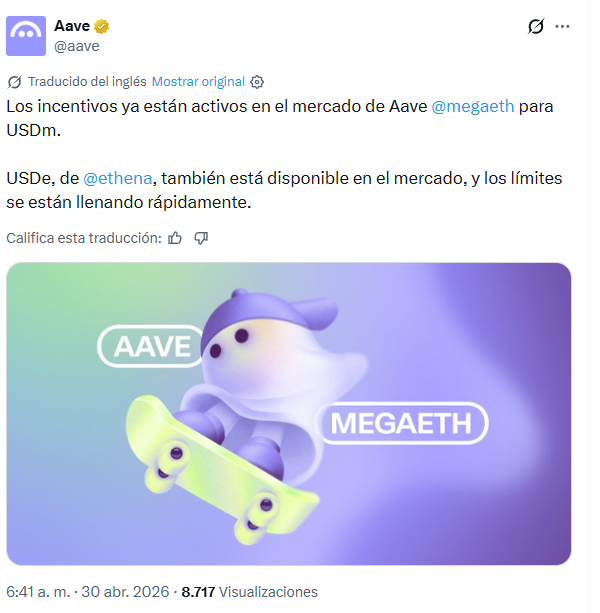
Task: Click the translation icon beside 'Traducido del inglés'
Action: coord(15,82)
